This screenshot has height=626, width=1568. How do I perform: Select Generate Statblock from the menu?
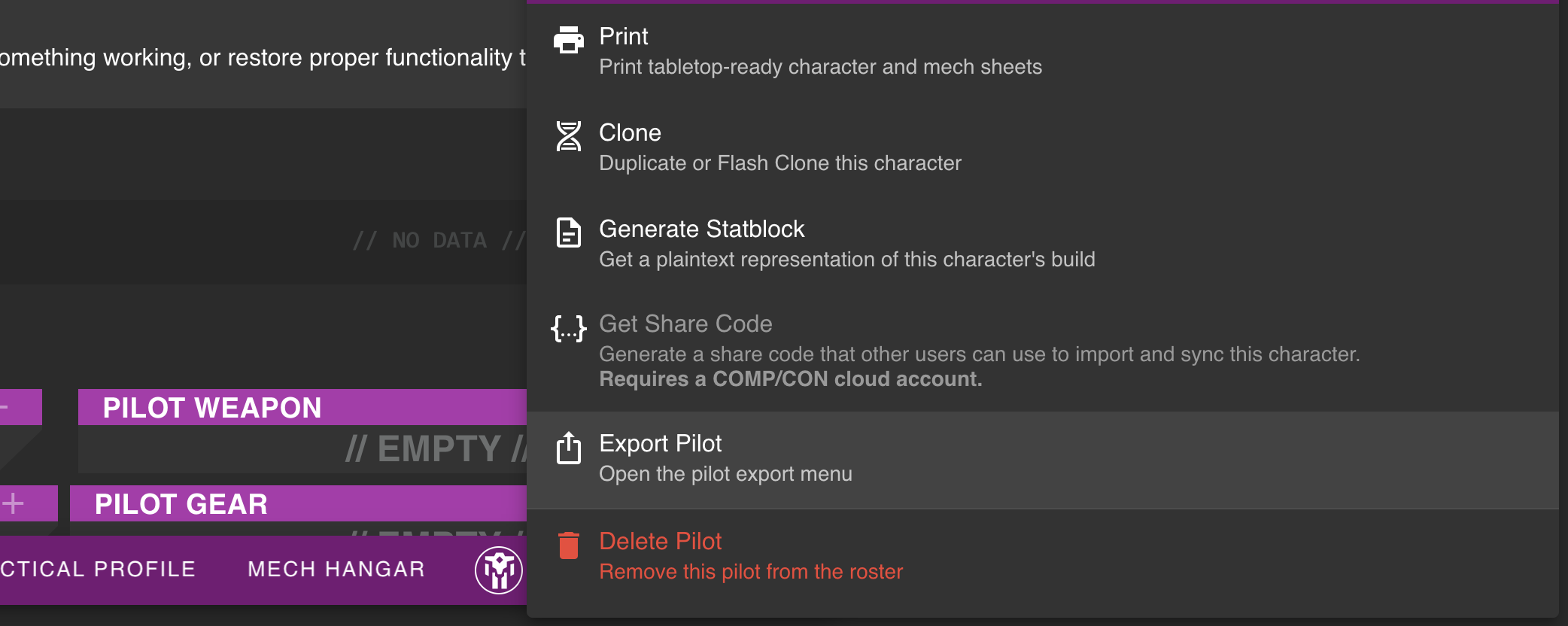point(846,244)
